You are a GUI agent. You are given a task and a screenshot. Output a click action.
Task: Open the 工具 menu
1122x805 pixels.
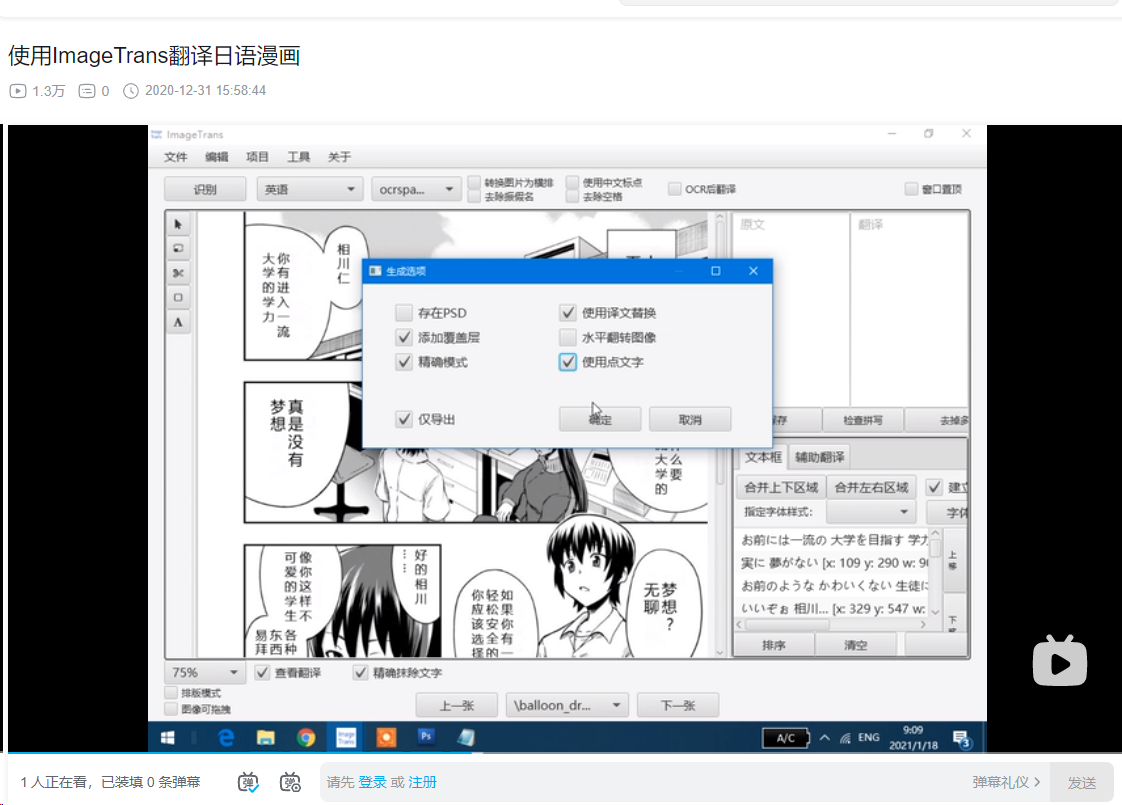tap(298, 157)
